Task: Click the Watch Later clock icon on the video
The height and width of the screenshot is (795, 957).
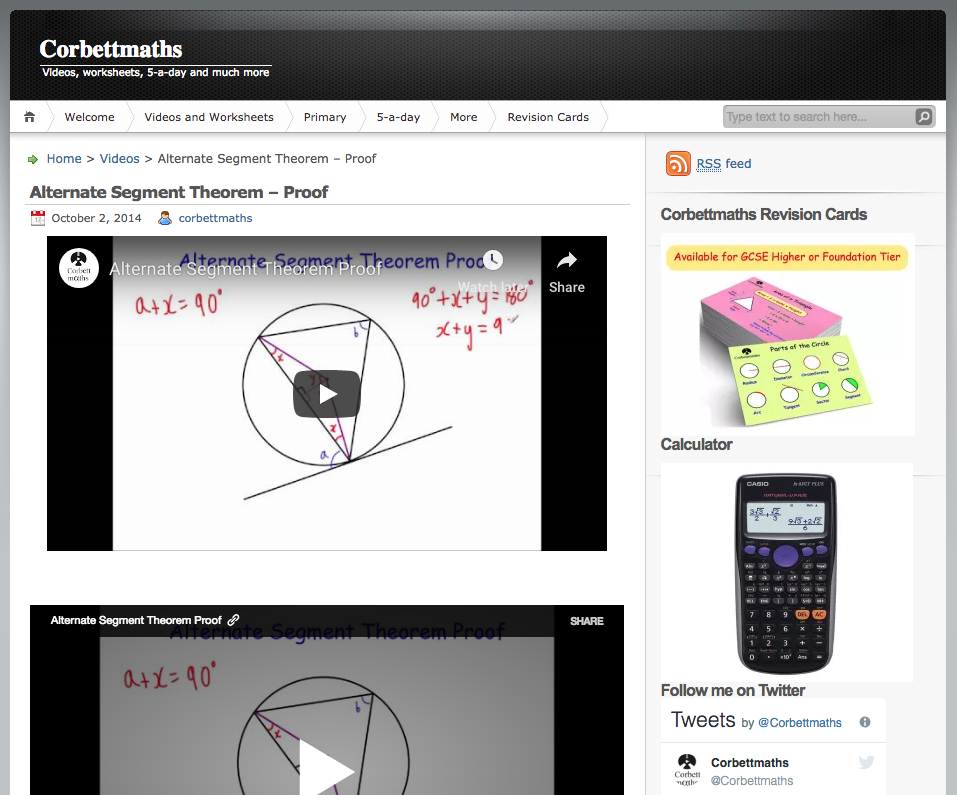Action: click(493, 260)
